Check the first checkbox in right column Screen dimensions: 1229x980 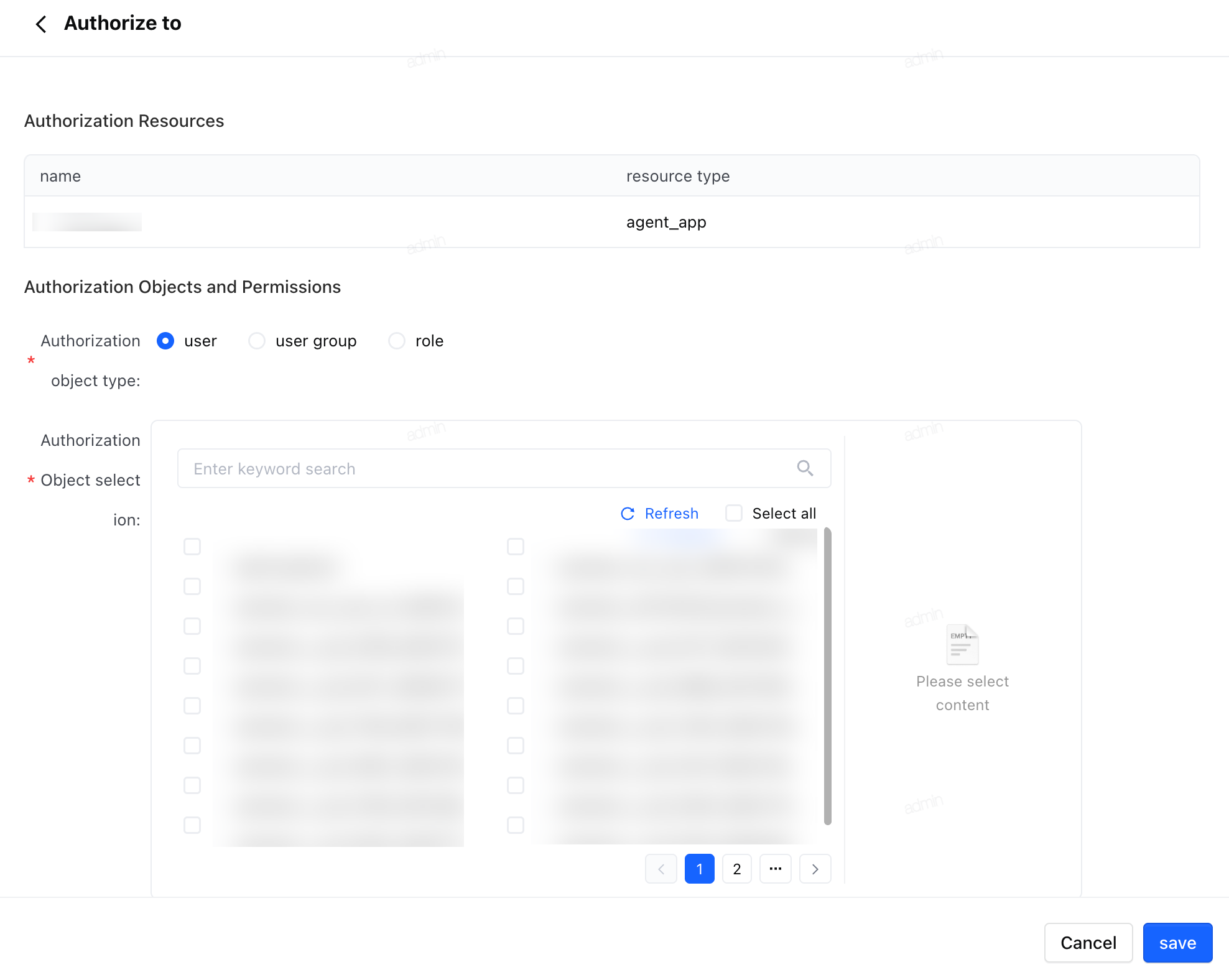pyautogui.click(x=516, y=547)
